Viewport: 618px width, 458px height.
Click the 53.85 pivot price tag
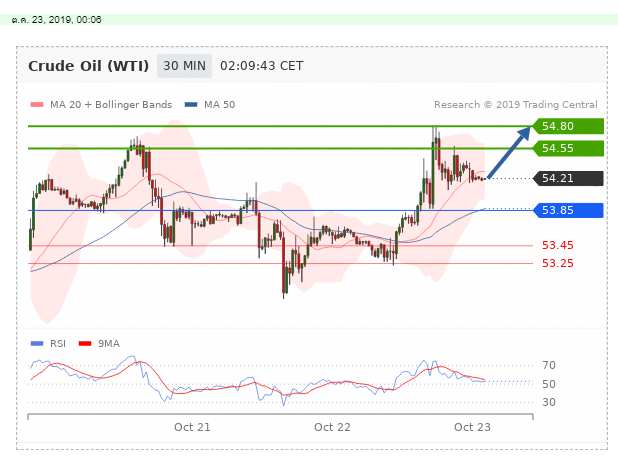[568, 210]
